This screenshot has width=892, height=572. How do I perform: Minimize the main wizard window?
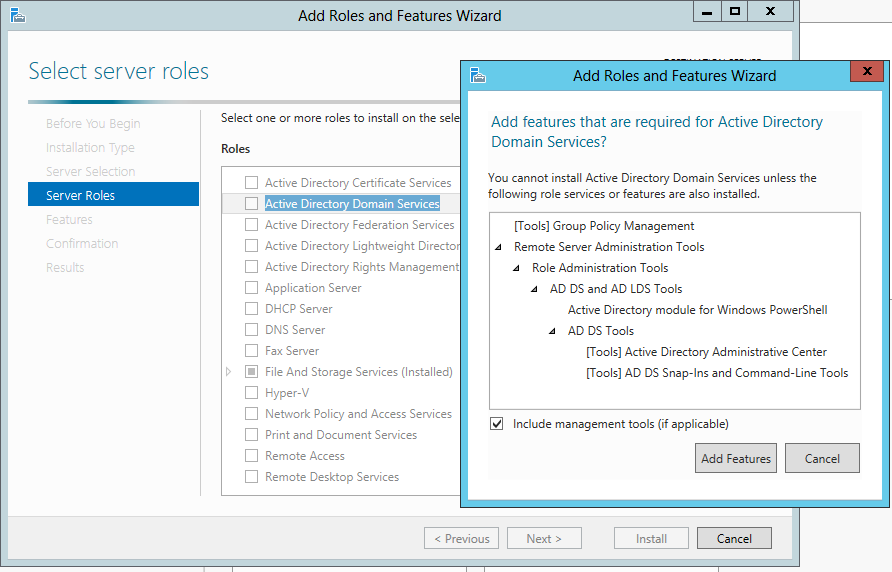pos(707,12)
